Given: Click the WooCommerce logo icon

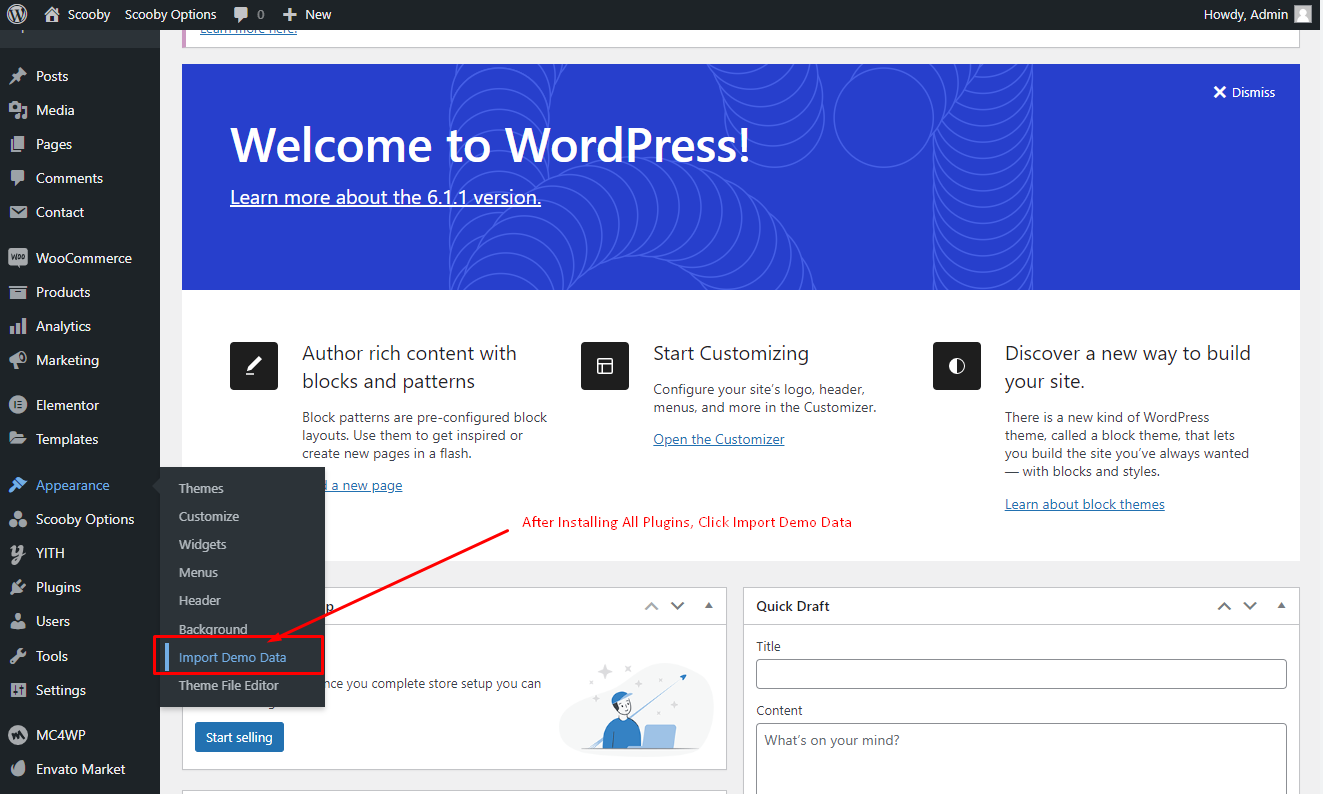Looking at the screenshot, I should tap(18, 258).
